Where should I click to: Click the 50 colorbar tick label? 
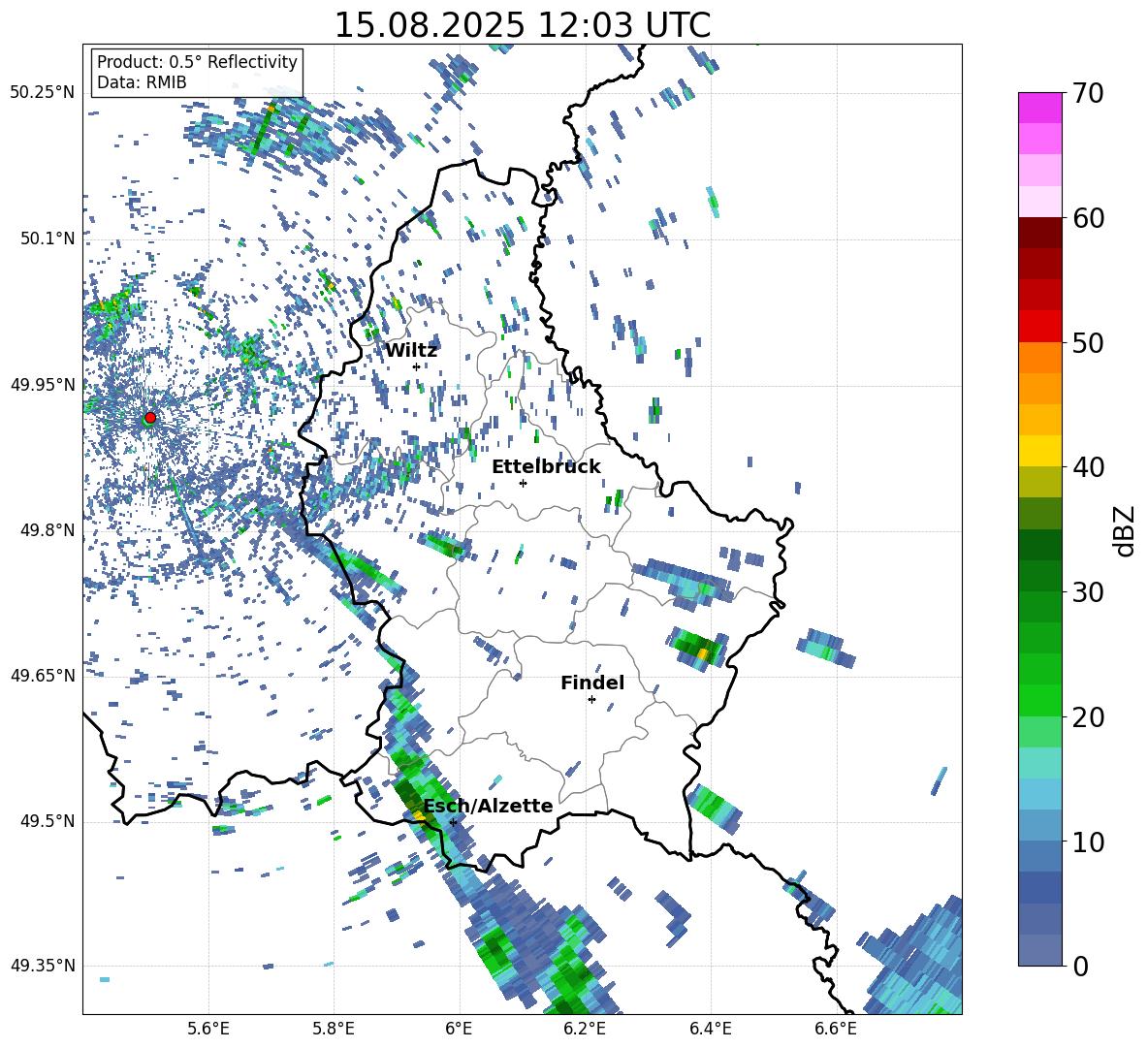1088,342
